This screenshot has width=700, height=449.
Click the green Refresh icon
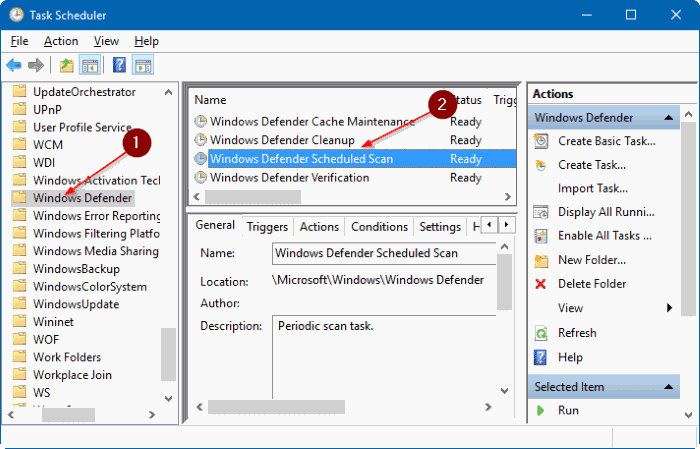click(541, 333)
